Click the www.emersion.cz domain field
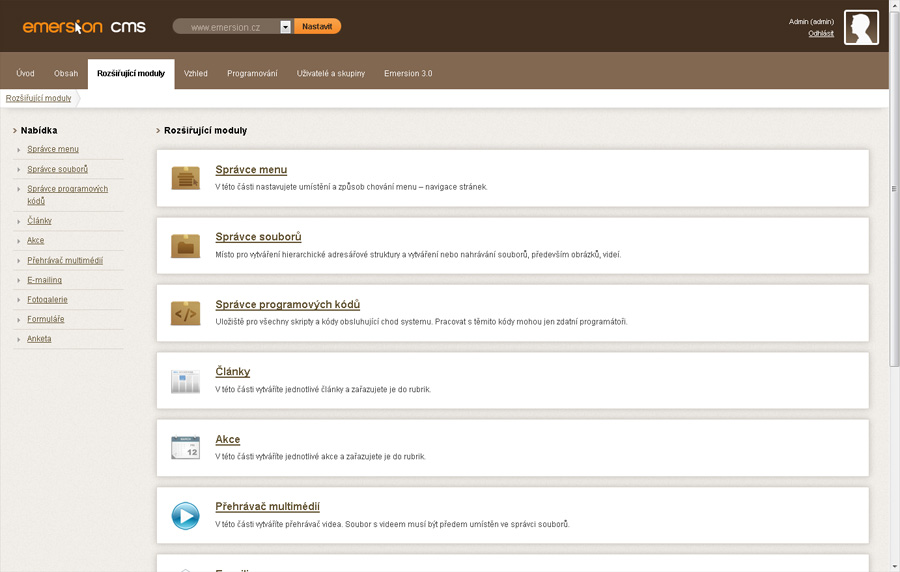The image size is (900, 572). tap(226, 27)
